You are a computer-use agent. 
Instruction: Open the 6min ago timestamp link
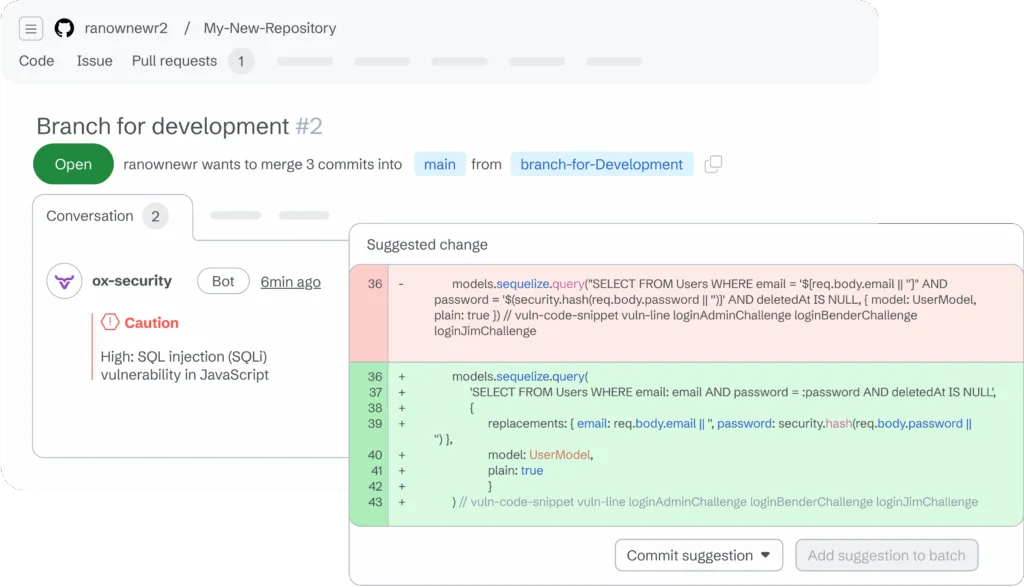[x=291, y=282]
